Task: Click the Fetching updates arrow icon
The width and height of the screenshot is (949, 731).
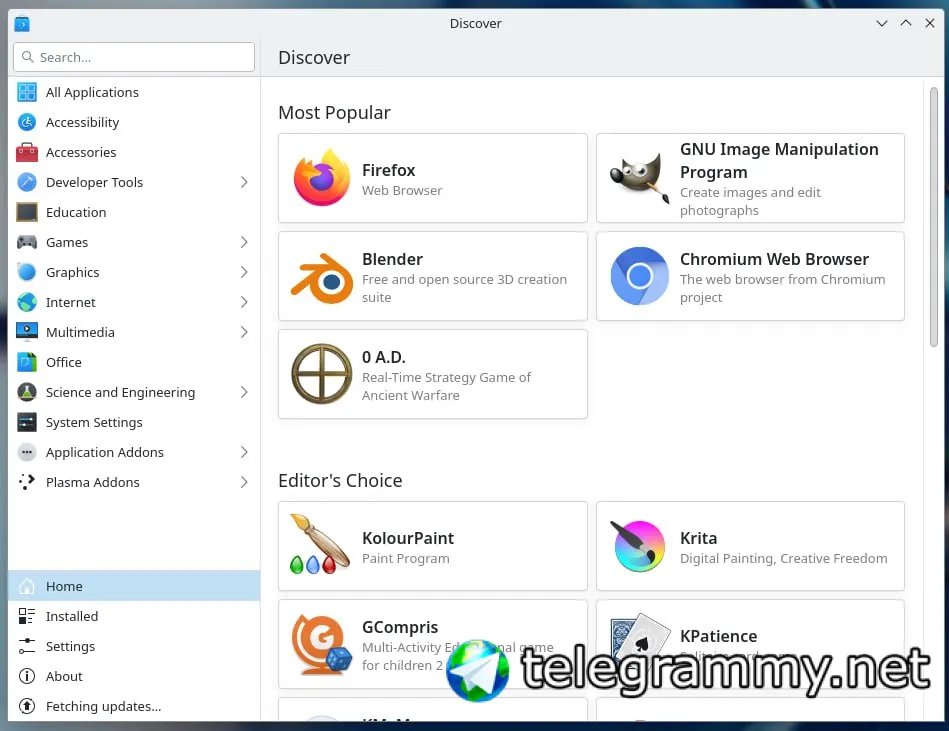Action: [27, 706]
